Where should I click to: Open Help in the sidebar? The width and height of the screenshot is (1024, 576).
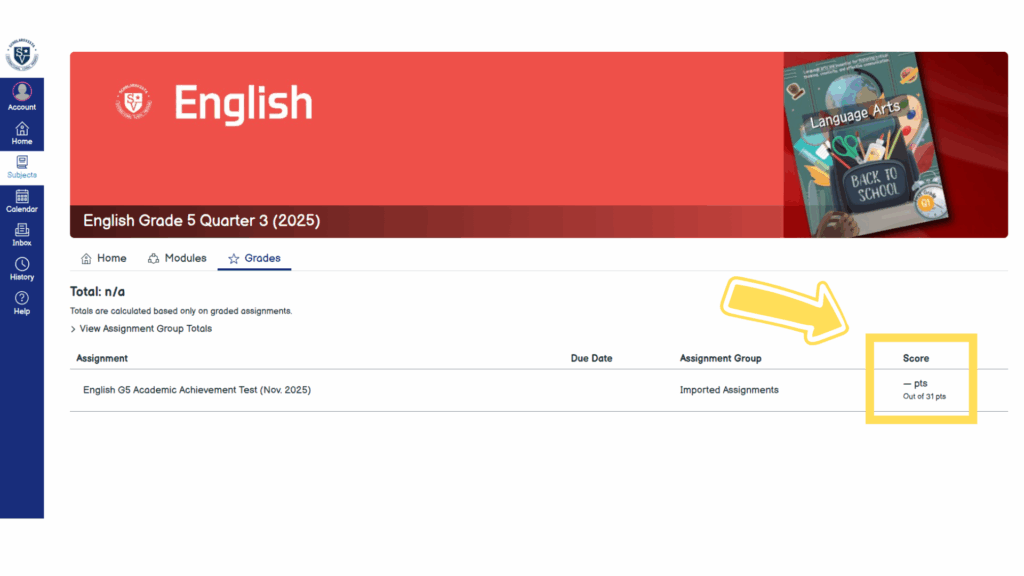pos(22,303)
